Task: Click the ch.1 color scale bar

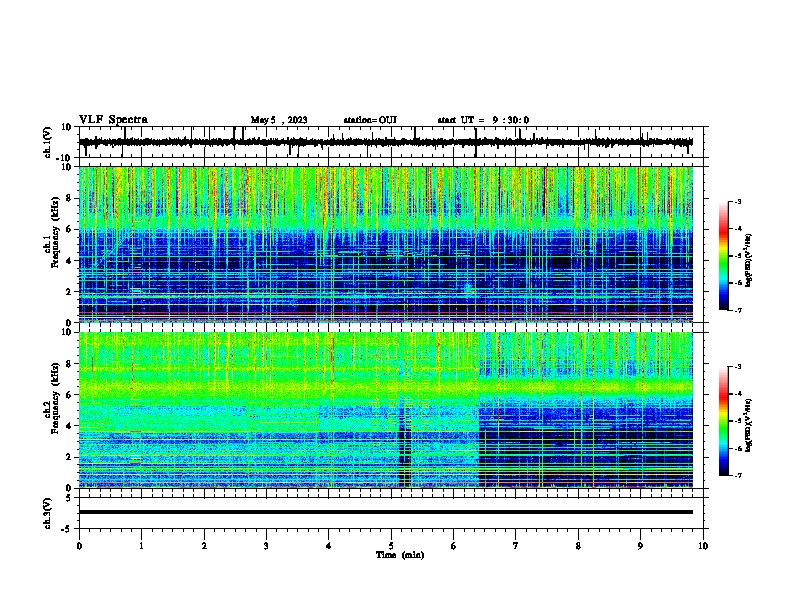Action: click(x=724, y=256)
